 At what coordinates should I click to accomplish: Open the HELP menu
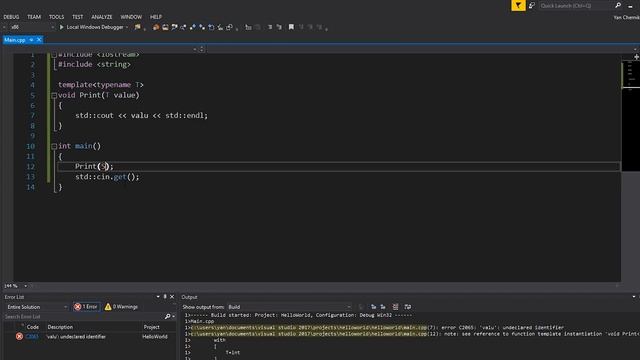pos(156,17)
